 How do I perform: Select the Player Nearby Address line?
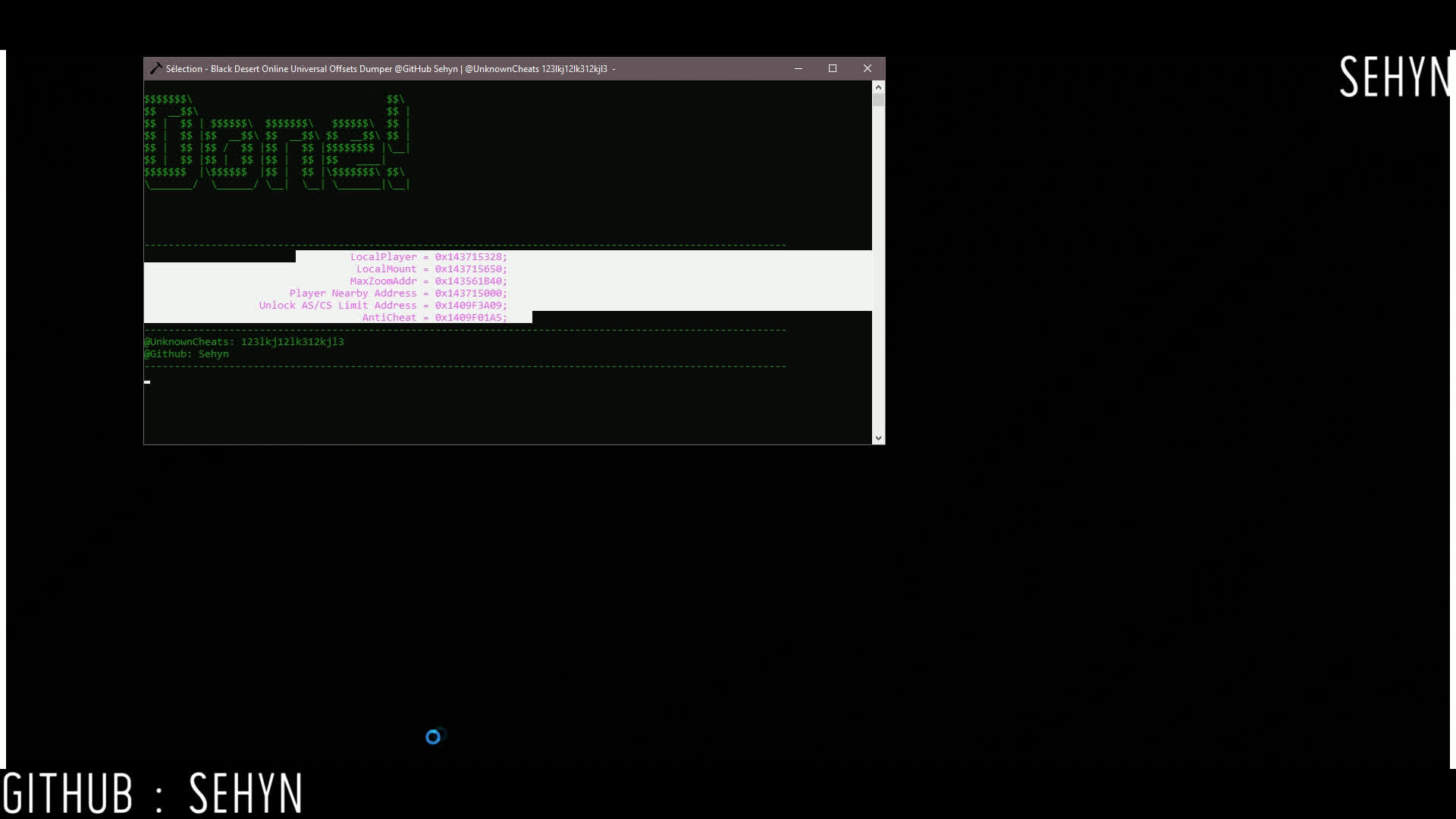pyautogui.click(x=398, y=293)
